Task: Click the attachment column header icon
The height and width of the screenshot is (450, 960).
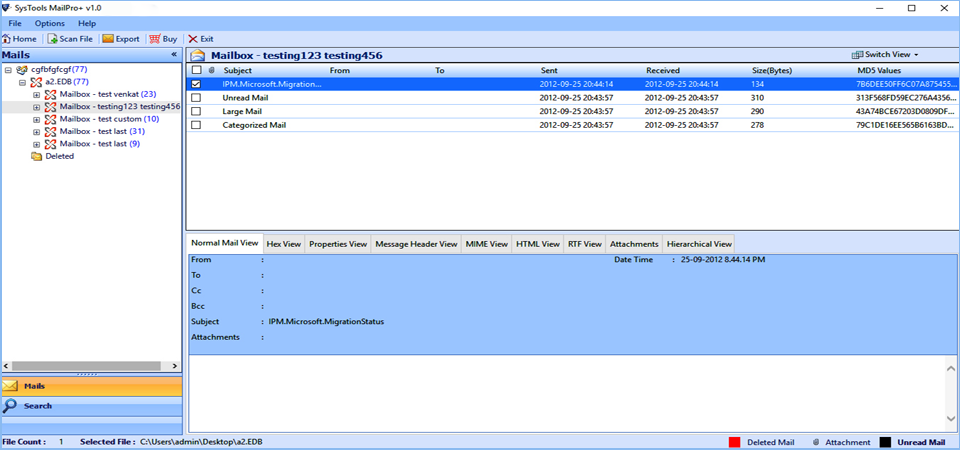Action: [212, 70]
